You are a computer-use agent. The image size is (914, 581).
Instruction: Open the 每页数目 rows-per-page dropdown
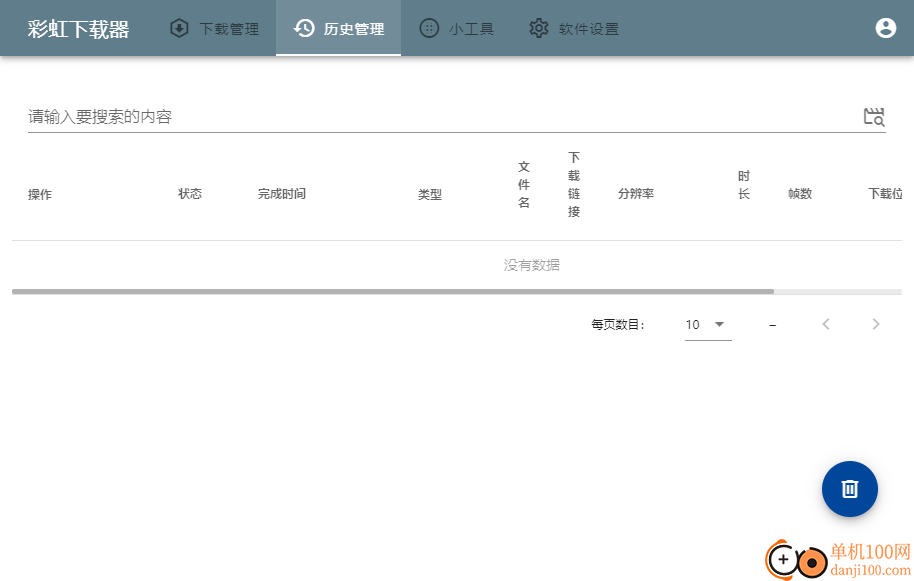coord(708,325)
